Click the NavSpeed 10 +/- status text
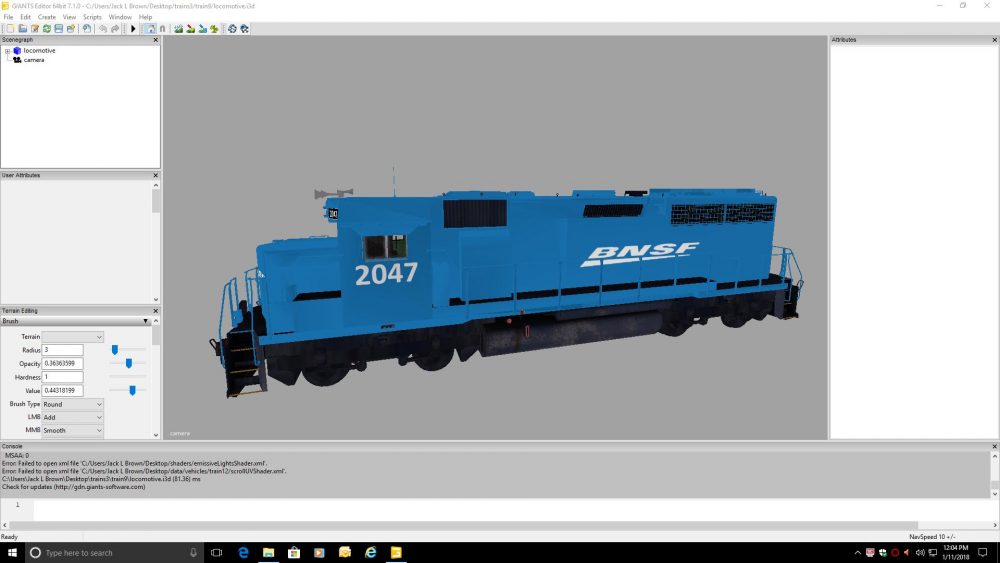The height and width of the screenshot is (563, 1000). [932, 537]
